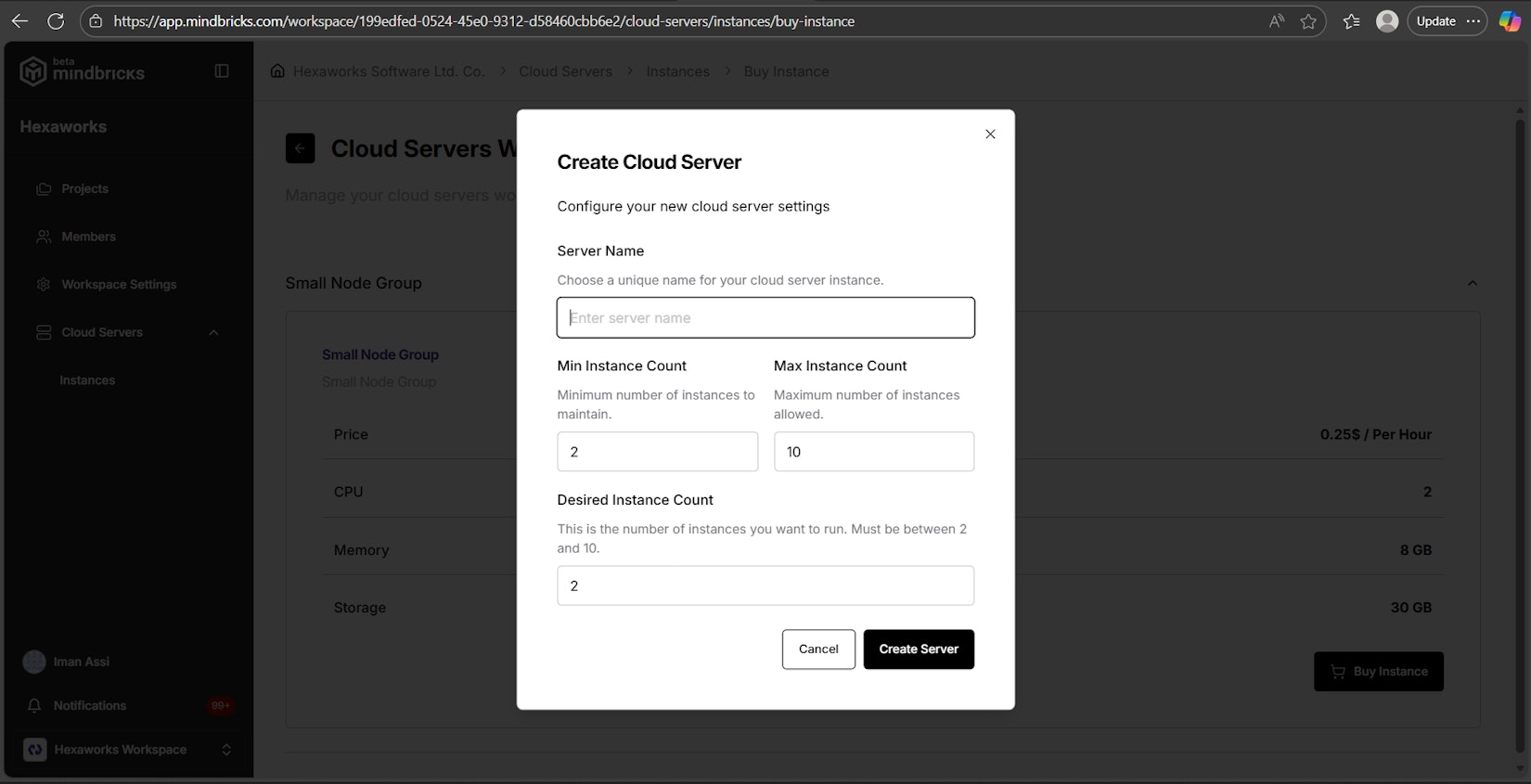This screenshot has height=784, width=1531.
Task: Open browser profile avatar
Action: 1386,21
